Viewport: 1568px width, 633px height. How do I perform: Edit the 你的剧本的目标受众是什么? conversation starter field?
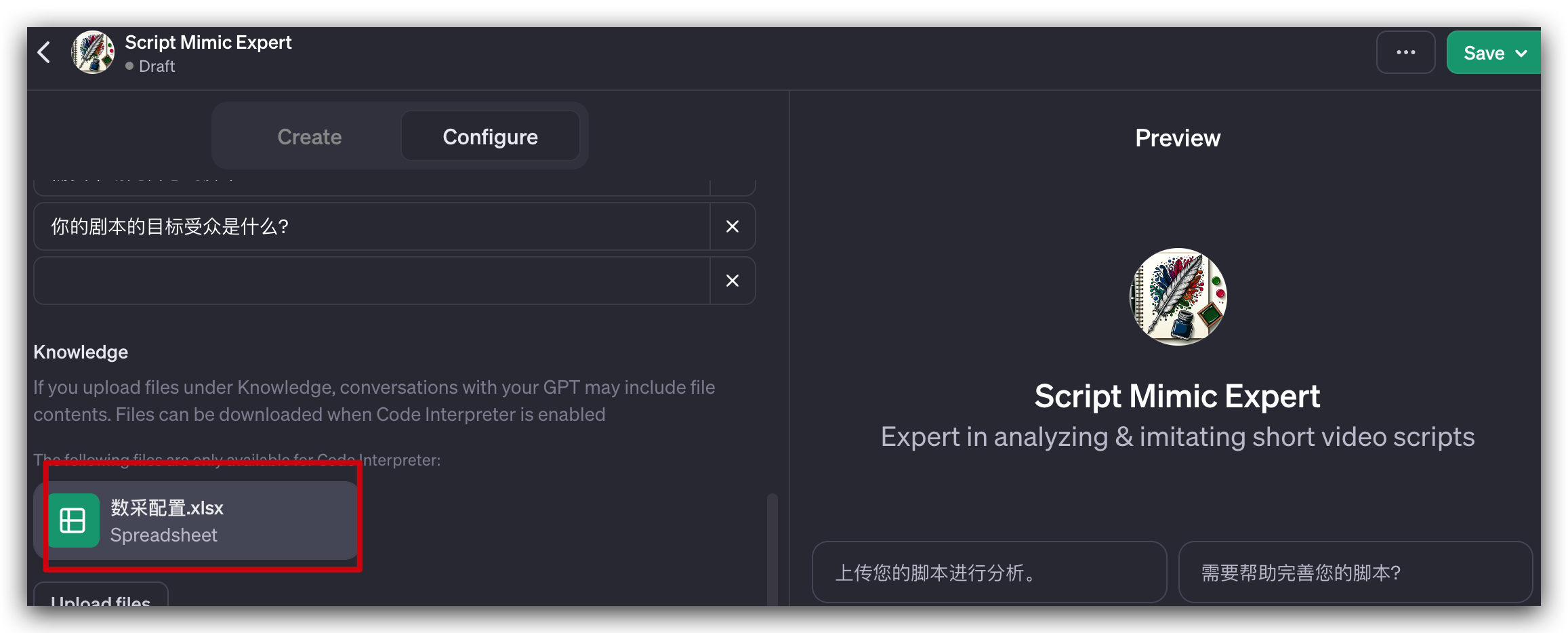(371, 226)
